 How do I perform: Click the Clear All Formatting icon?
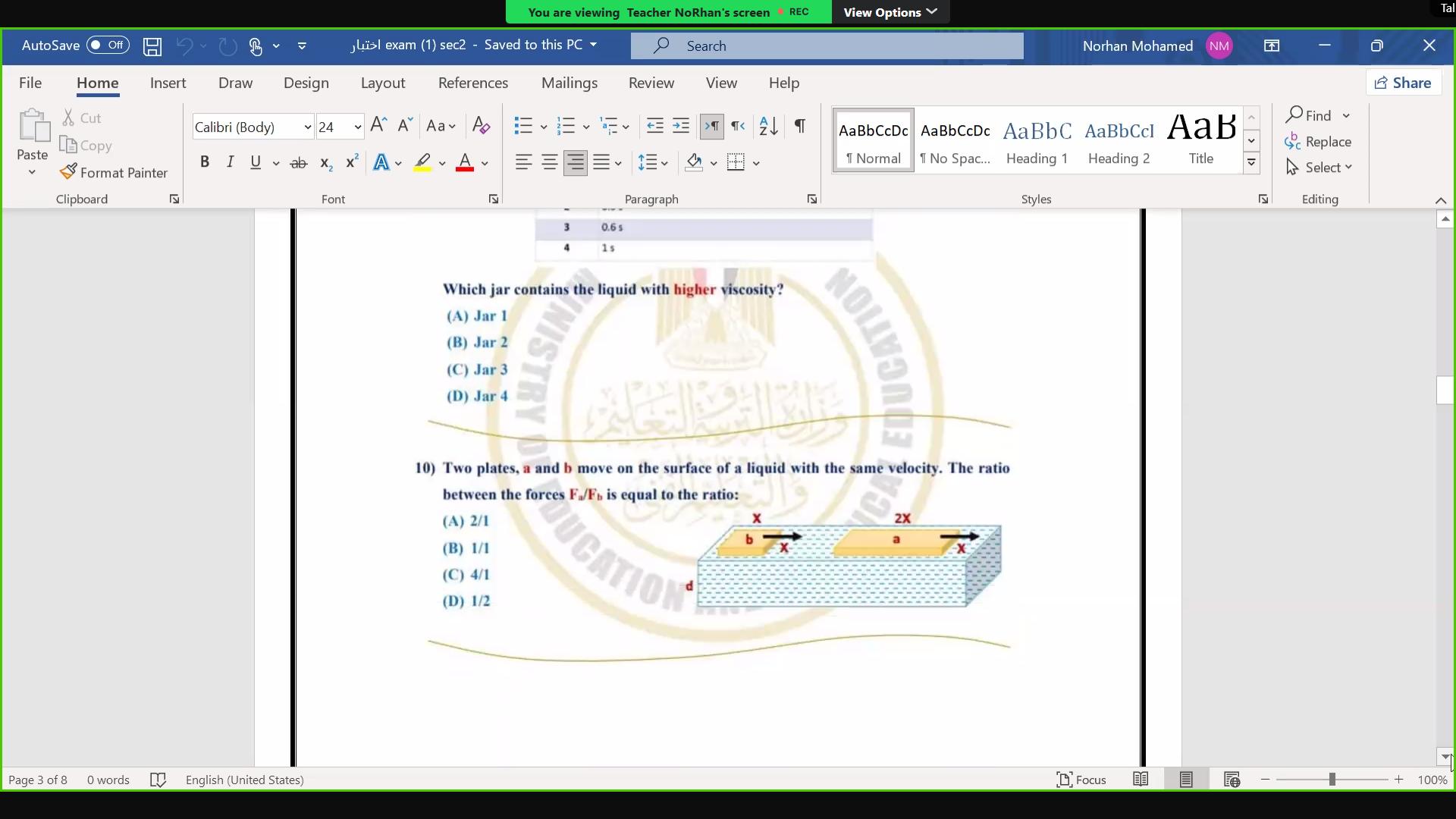481,126
